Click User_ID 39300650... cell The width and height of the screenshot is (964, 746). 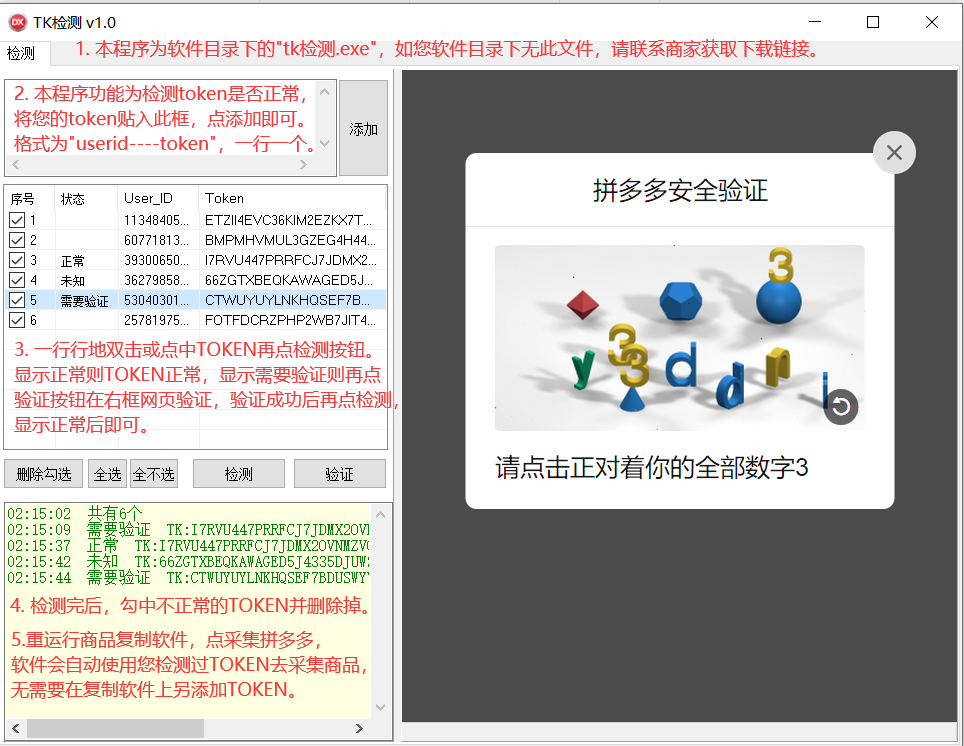click(156, 260)
